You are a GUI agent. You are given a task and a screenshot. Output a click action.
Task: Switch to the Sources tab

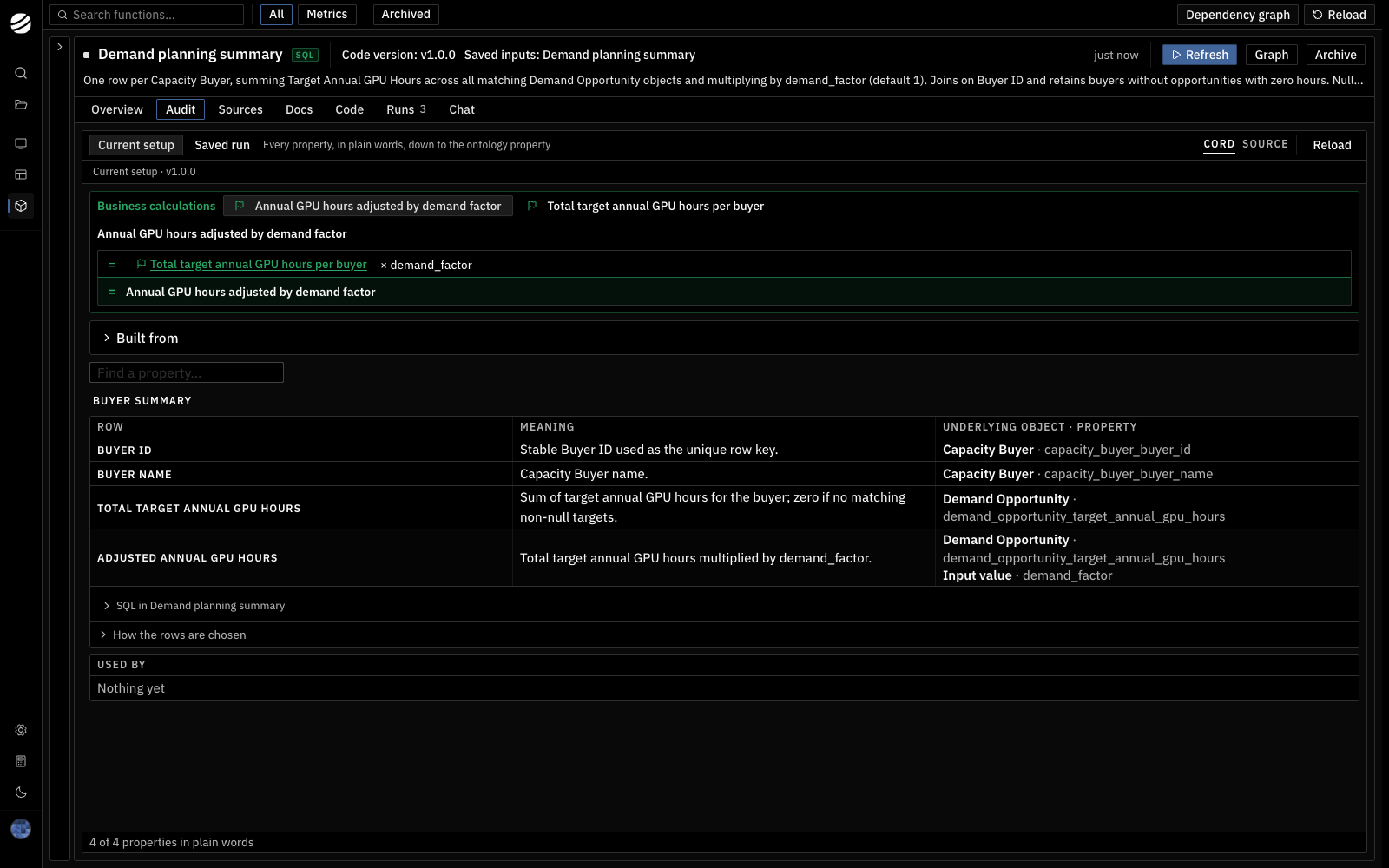[240, 109]
